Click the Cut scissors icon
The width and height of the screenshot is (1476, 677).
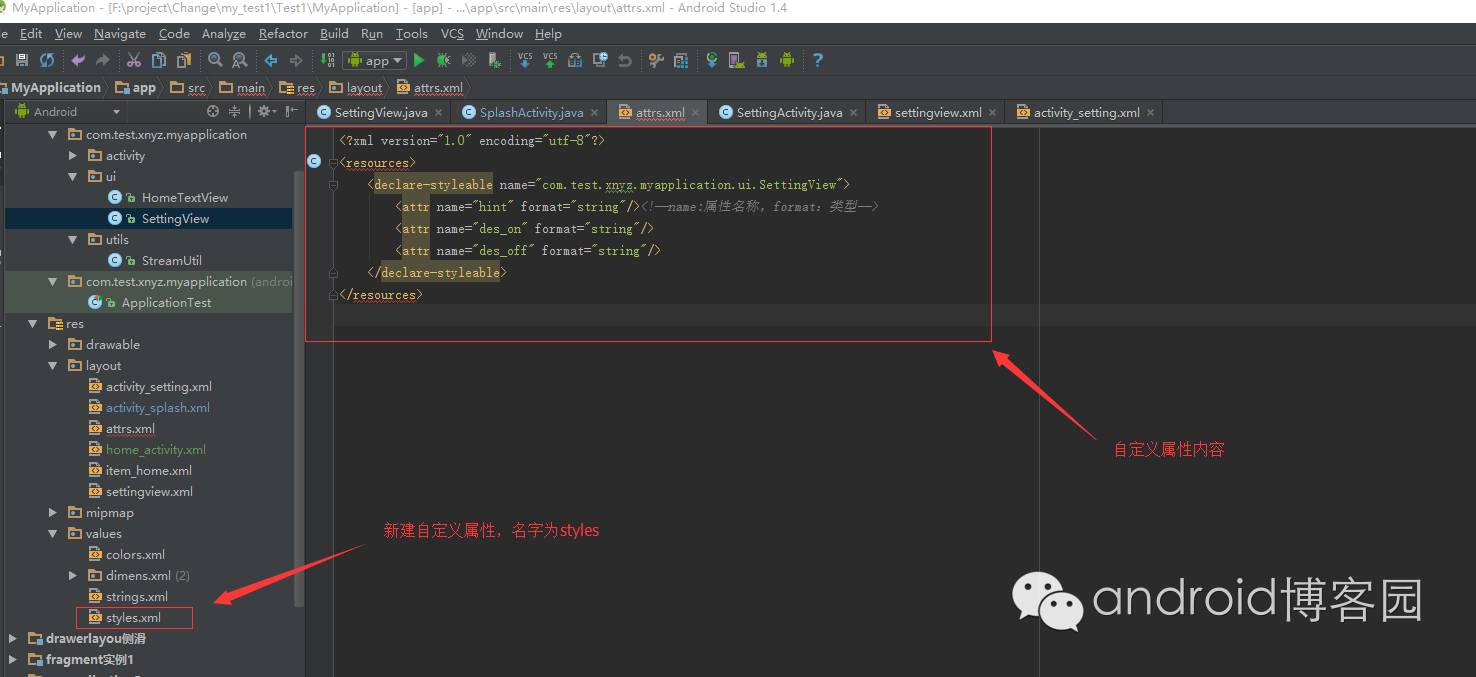(133, 60)
